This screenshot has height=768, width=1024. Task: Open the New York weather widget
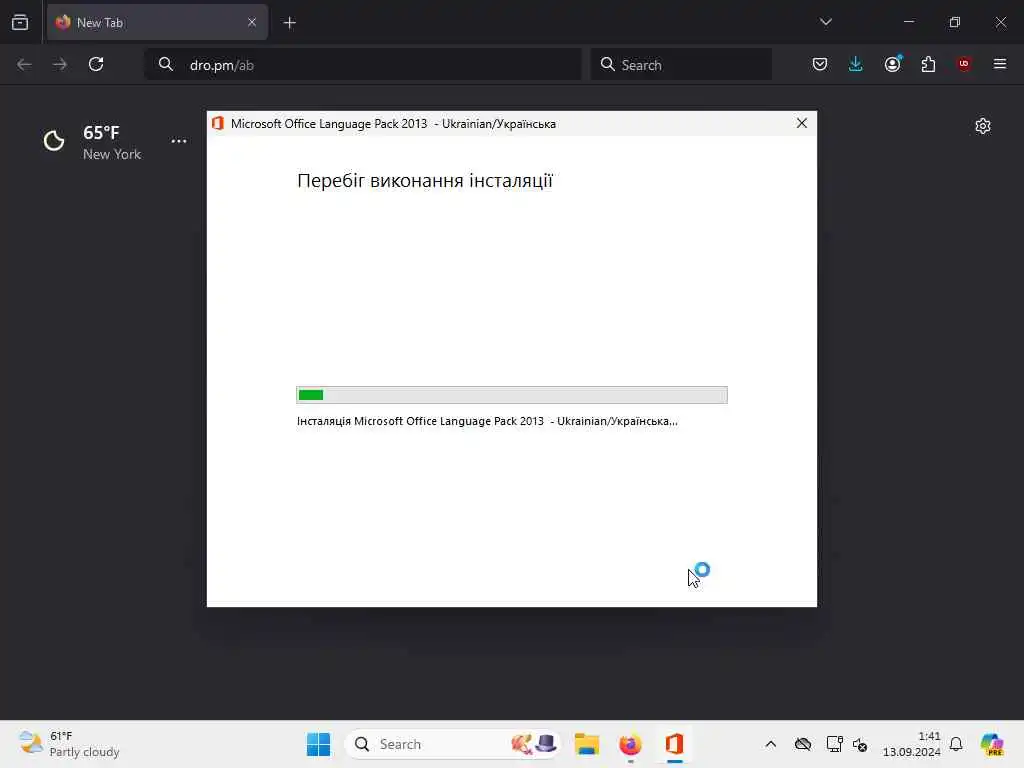(93, 142)
